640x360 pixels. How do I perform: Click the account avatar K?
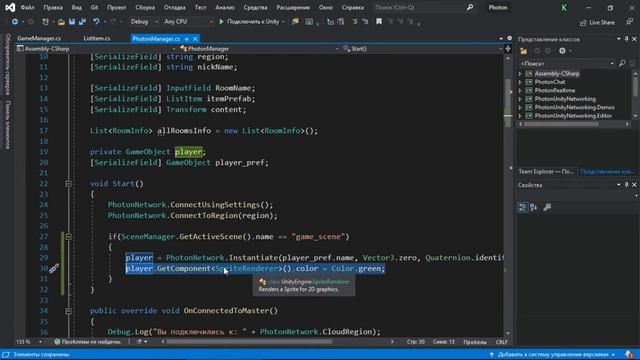[x=564, y=8]
